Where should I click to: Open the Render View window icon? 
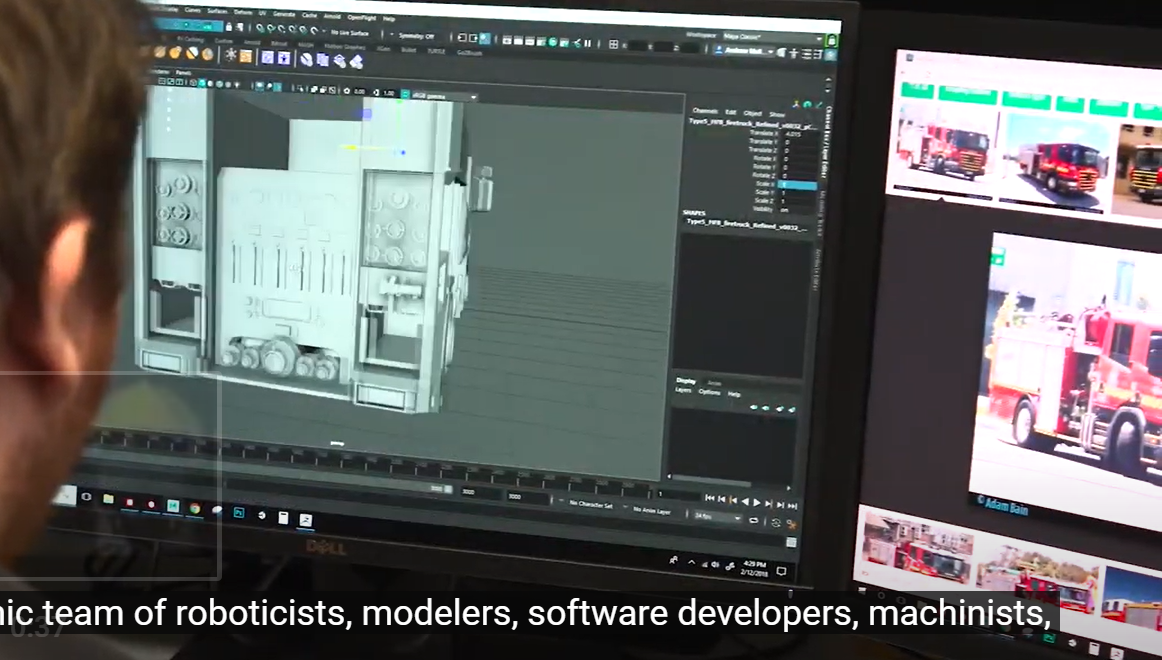(507, 41)
